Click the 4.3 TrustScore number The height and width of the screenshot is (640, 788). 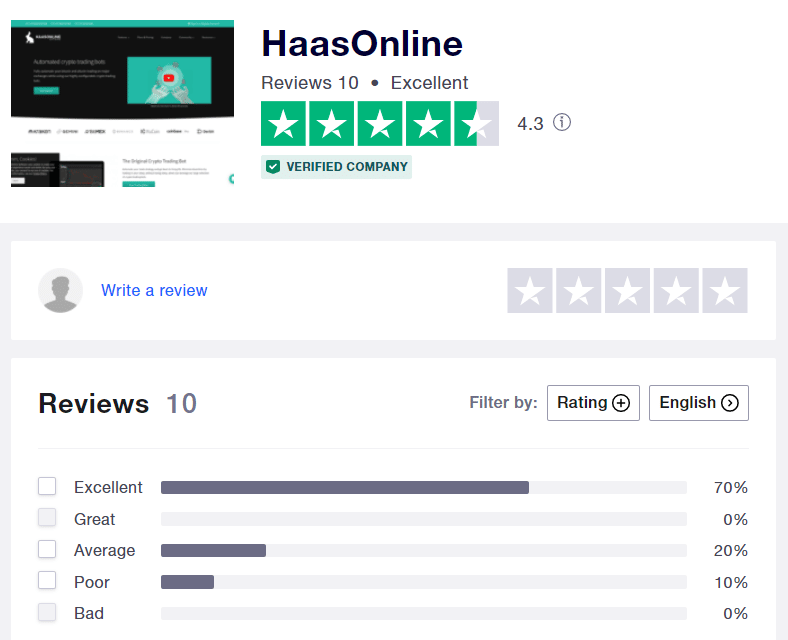click(531, 124)
